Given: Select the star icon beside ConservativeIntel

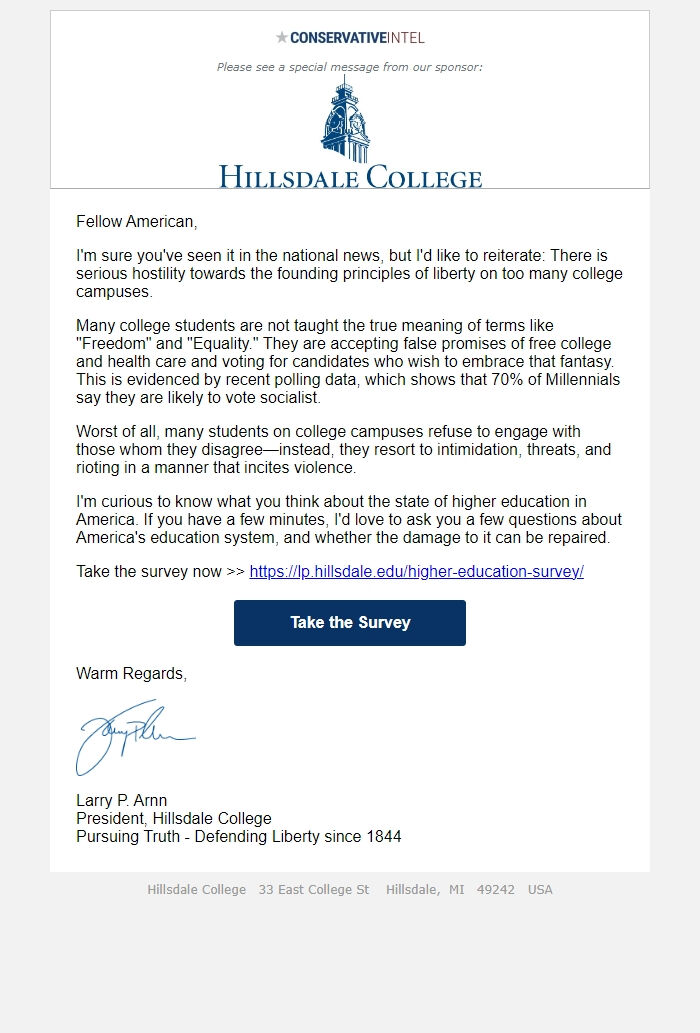Looking at the screenshot, I should (281, 37).
